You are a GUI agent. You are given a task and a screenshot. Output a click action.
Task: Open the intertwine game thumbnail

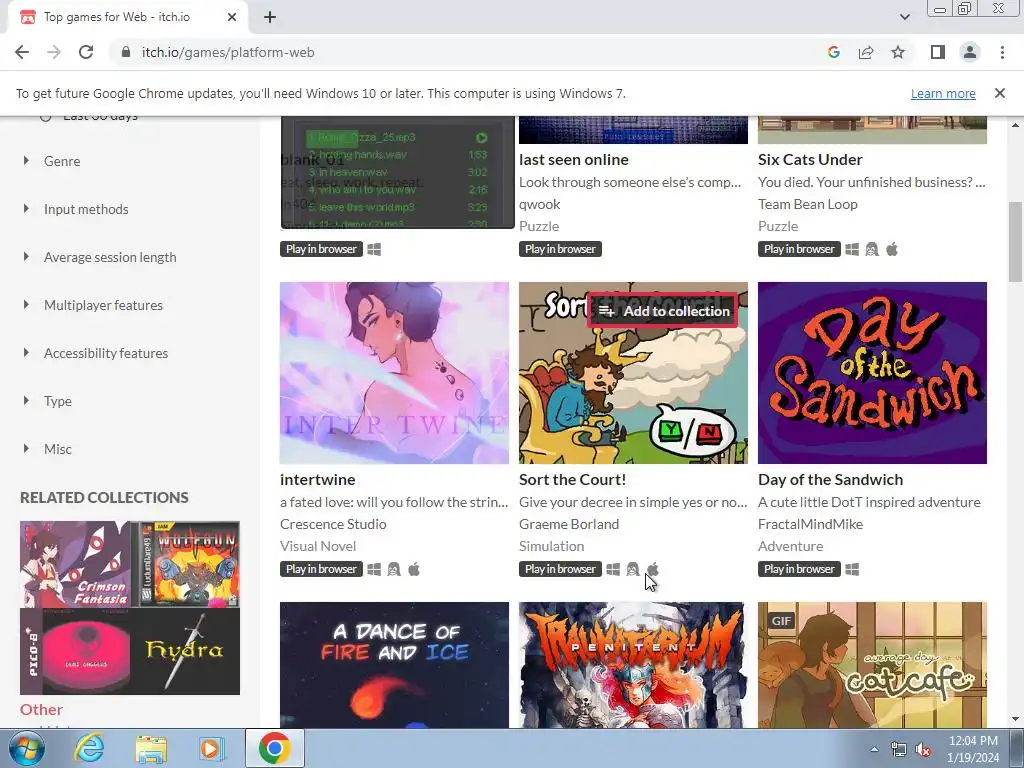(x=394, y=373)
